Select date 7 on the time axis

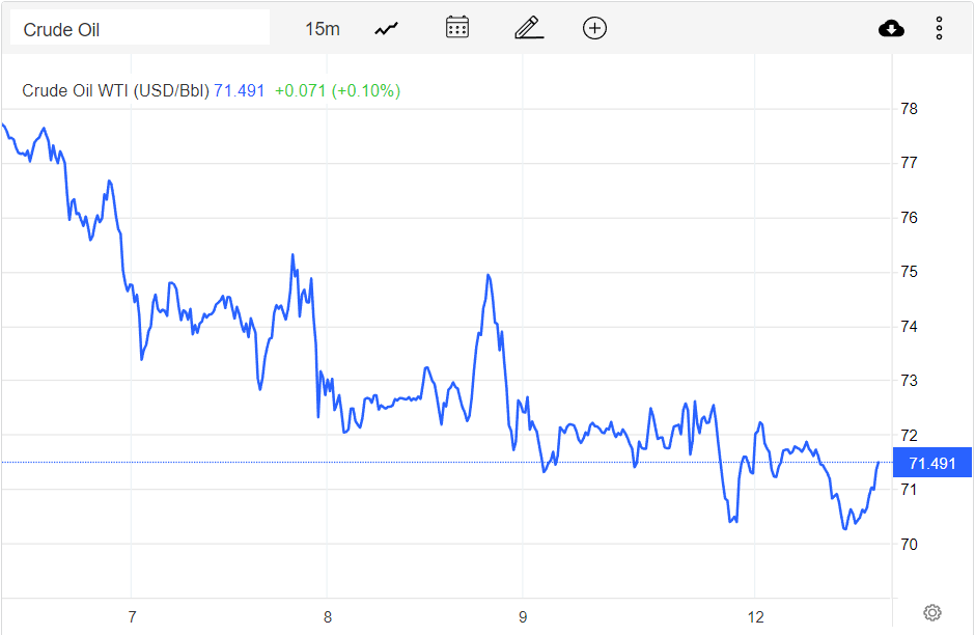[132, 615]
